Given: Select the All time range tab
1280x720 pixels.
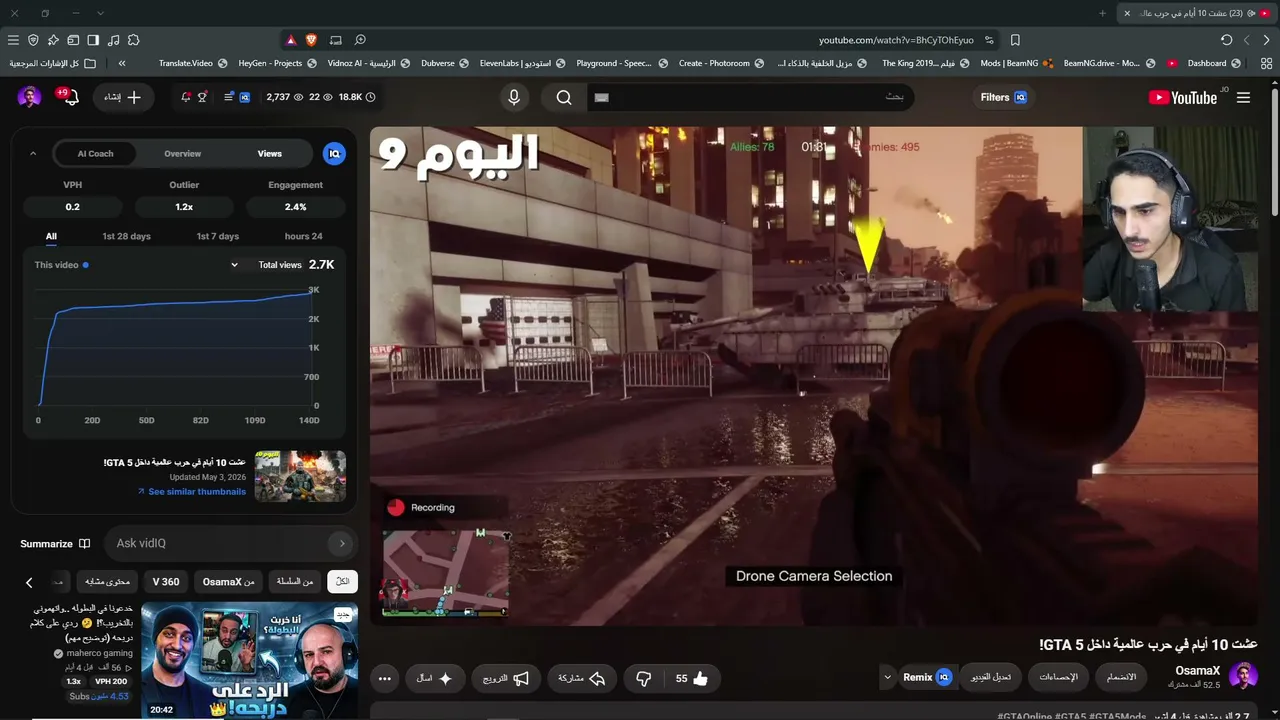Looking at the screenshot, I should click(51, 237).
